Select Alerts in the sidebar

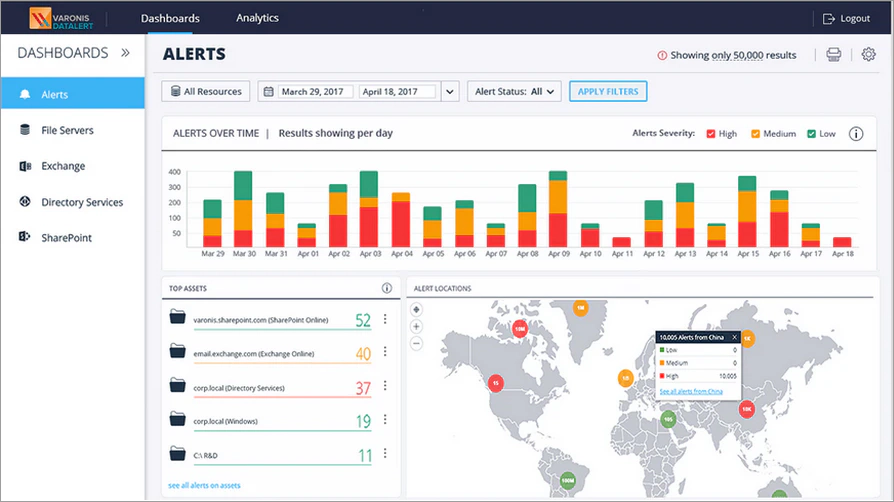click(x=72, y=93)
